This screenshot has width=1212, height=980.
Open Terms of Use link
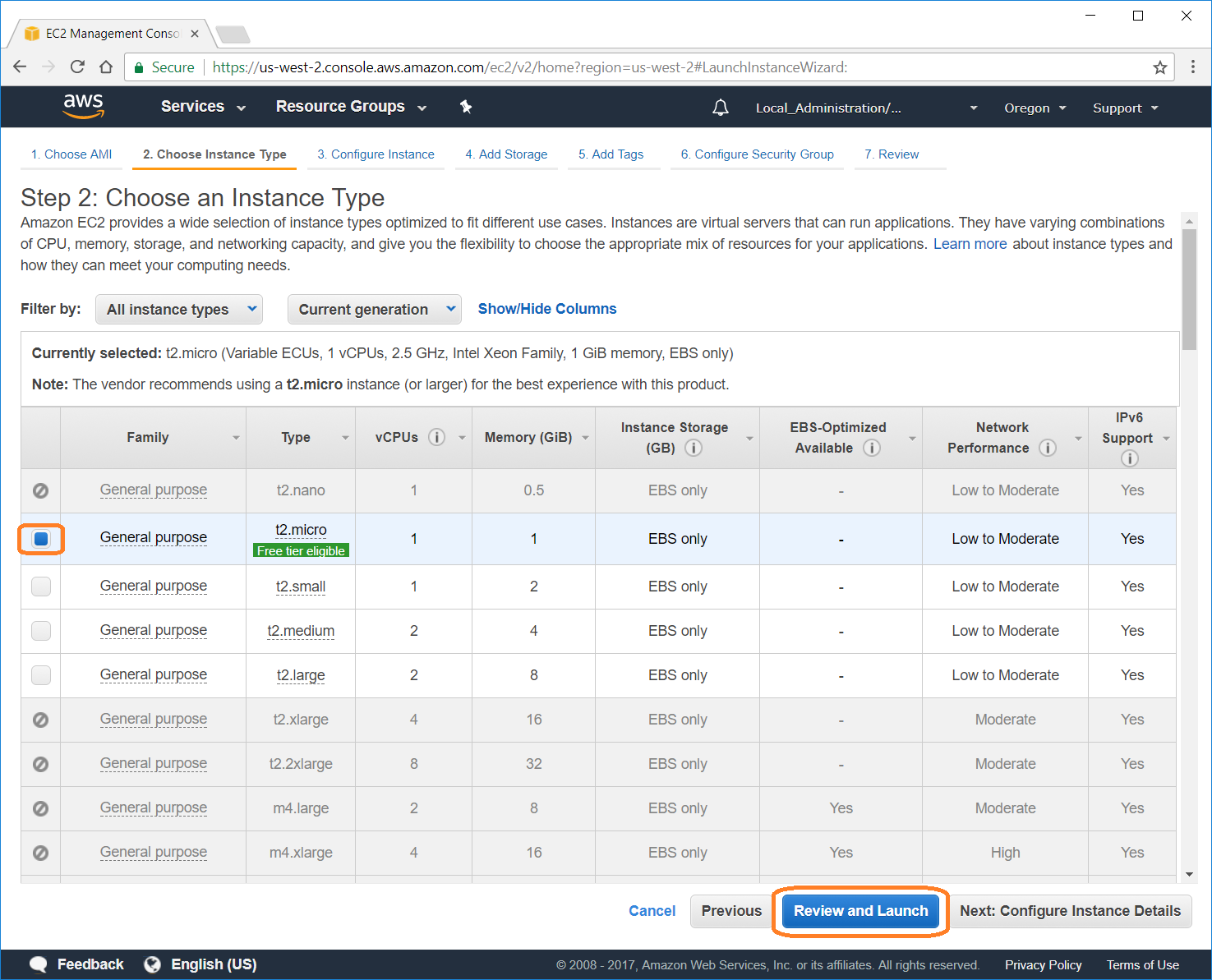pyautogui.click(x=1142, y=965)
